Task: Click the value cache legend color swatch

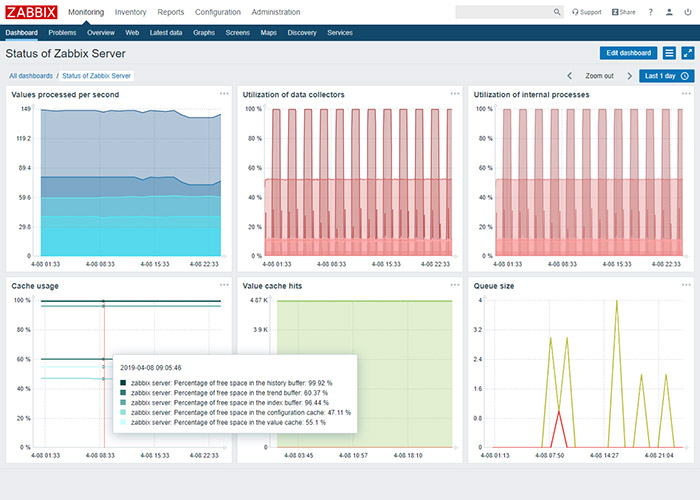Action: 123,422
